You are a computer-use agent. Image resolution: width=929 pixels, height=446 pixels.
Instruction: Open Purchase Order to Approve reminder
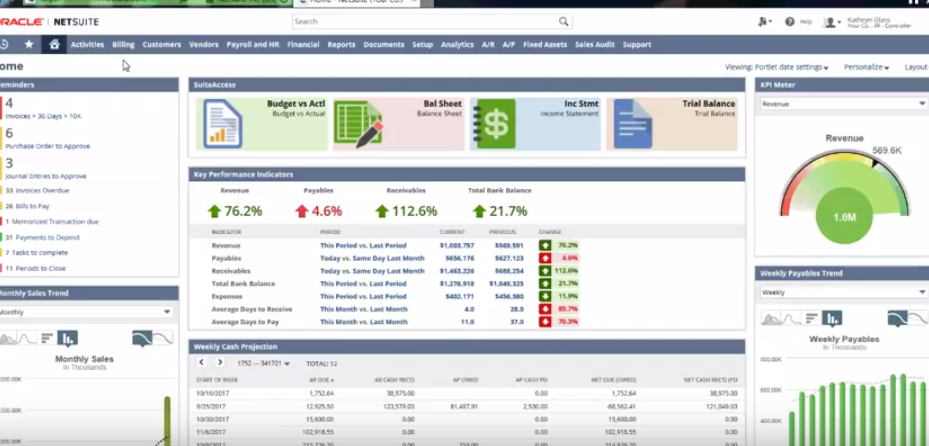(x=47, y=146)
